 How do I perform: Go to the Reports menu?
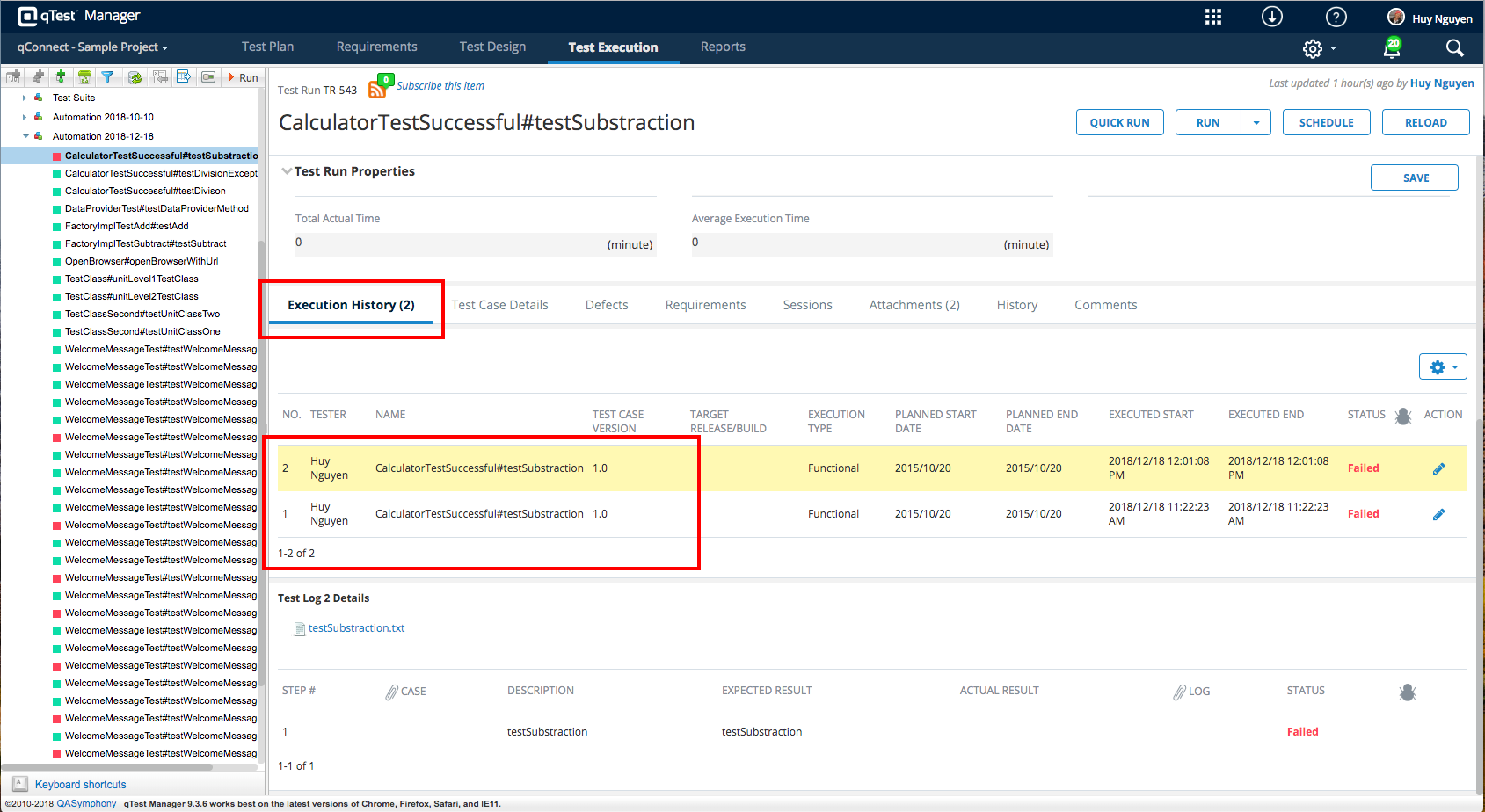click(x=723, y=47)
